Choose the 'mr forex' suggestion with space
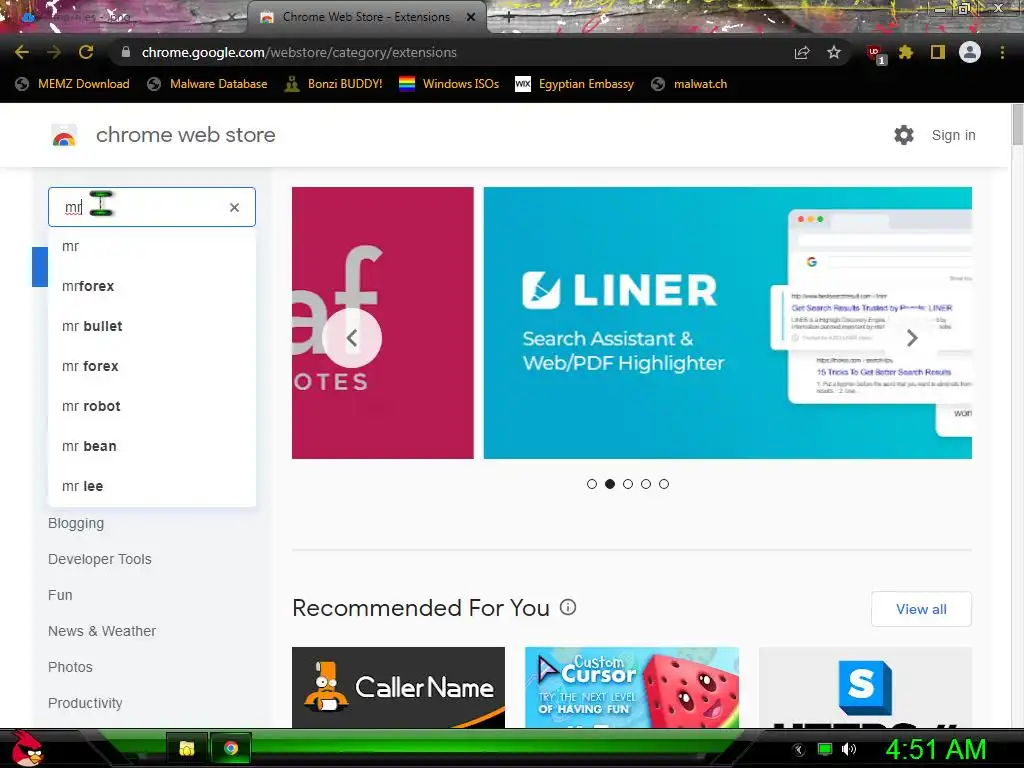1024x768 pixels. [x=152, y=366]
